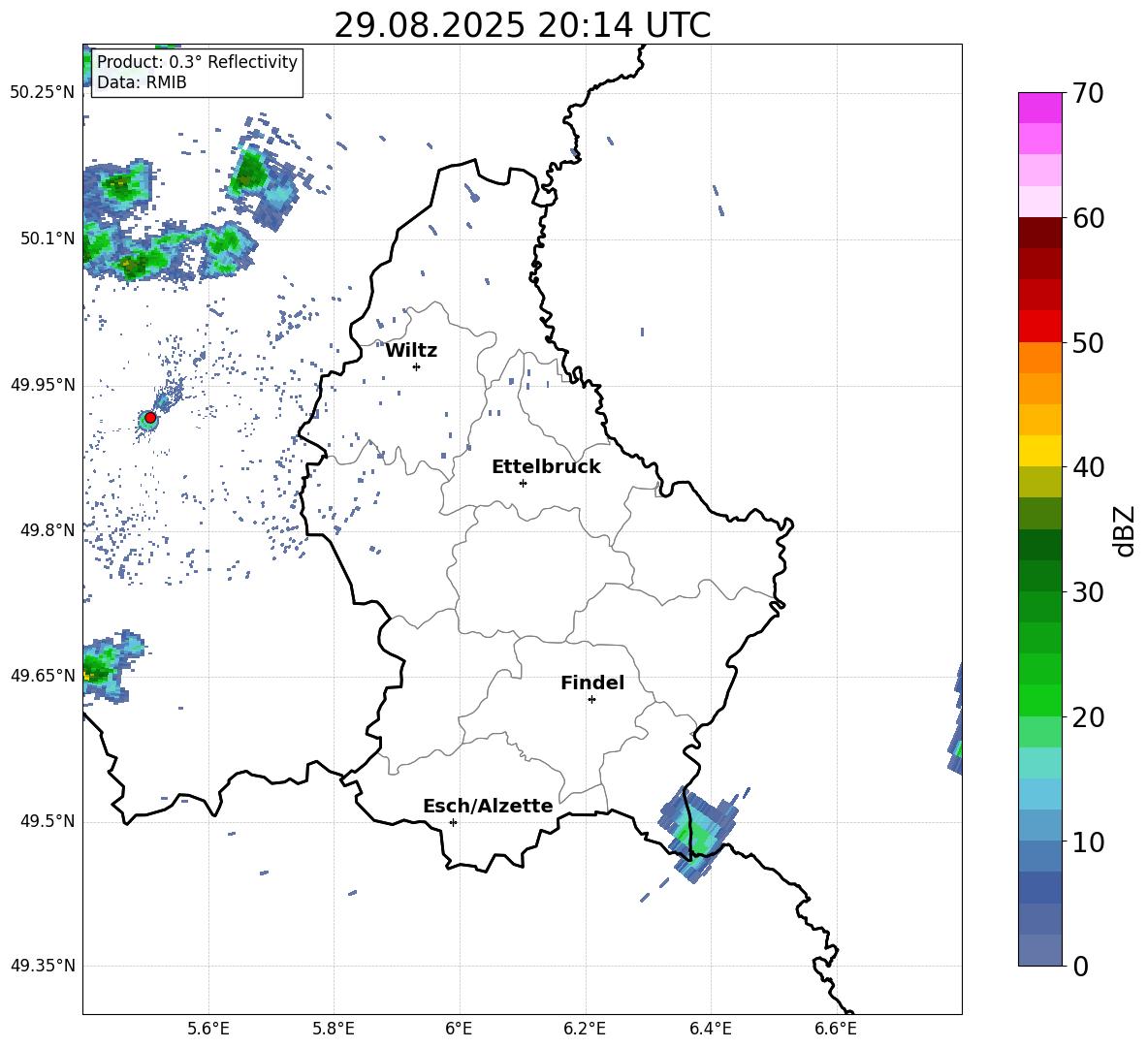
Task: Pick the orange swatch just below 50
Action: 1039,357
